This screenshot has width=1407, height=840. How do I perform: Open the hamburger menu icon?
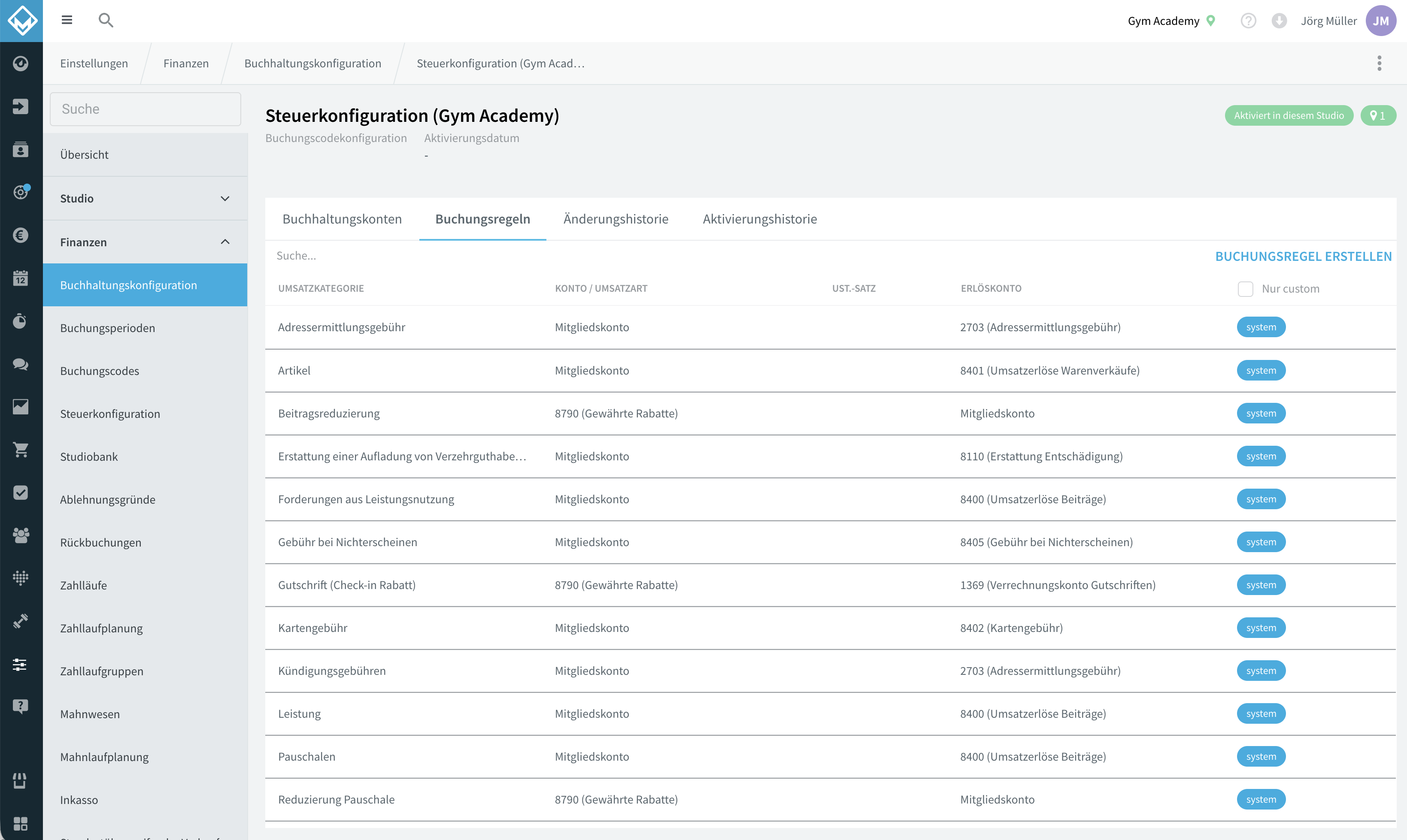click(x=67, y=20)
